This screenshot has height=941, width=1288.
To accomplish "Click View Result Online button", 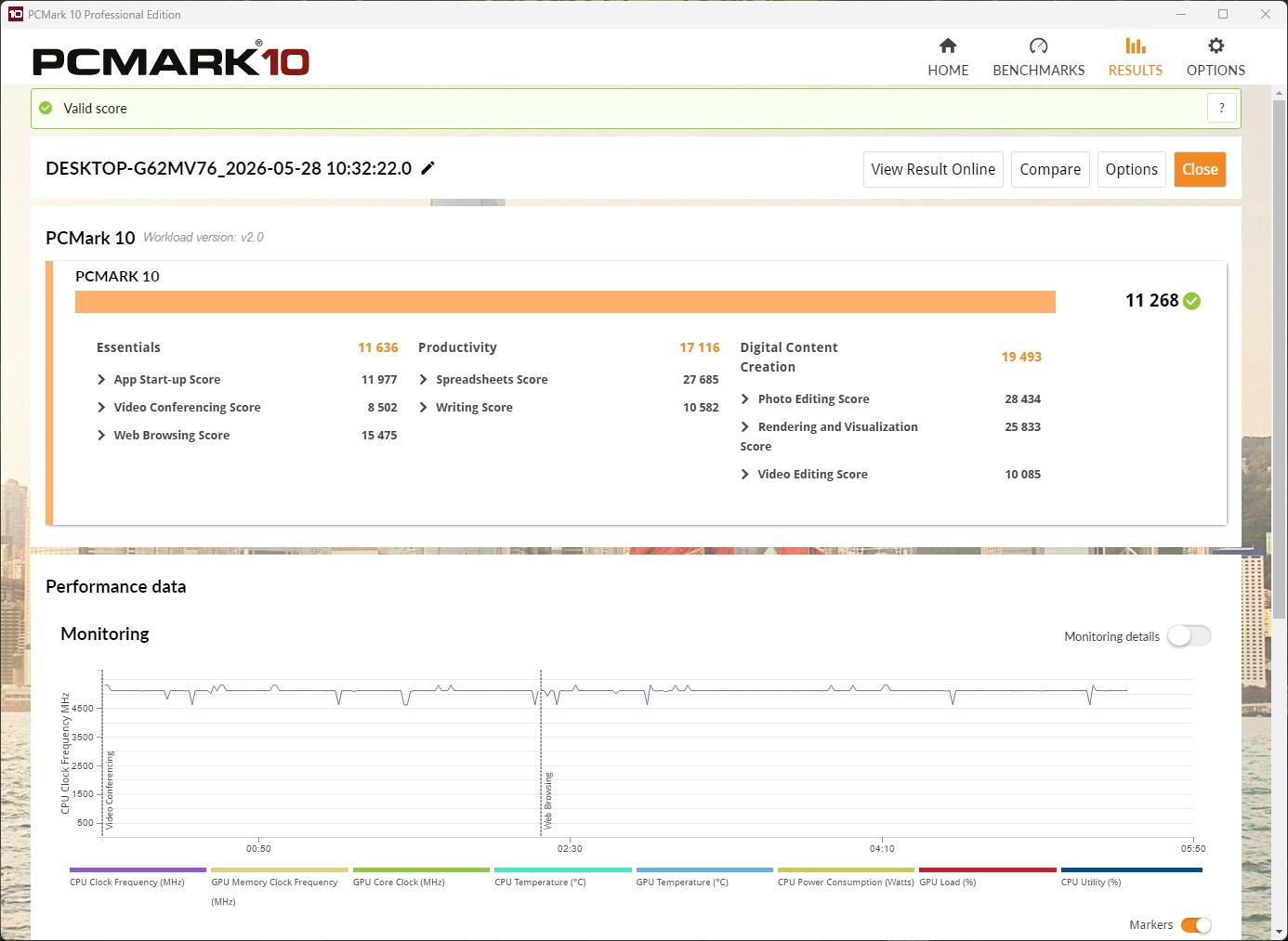I will [x=933, y=169].
